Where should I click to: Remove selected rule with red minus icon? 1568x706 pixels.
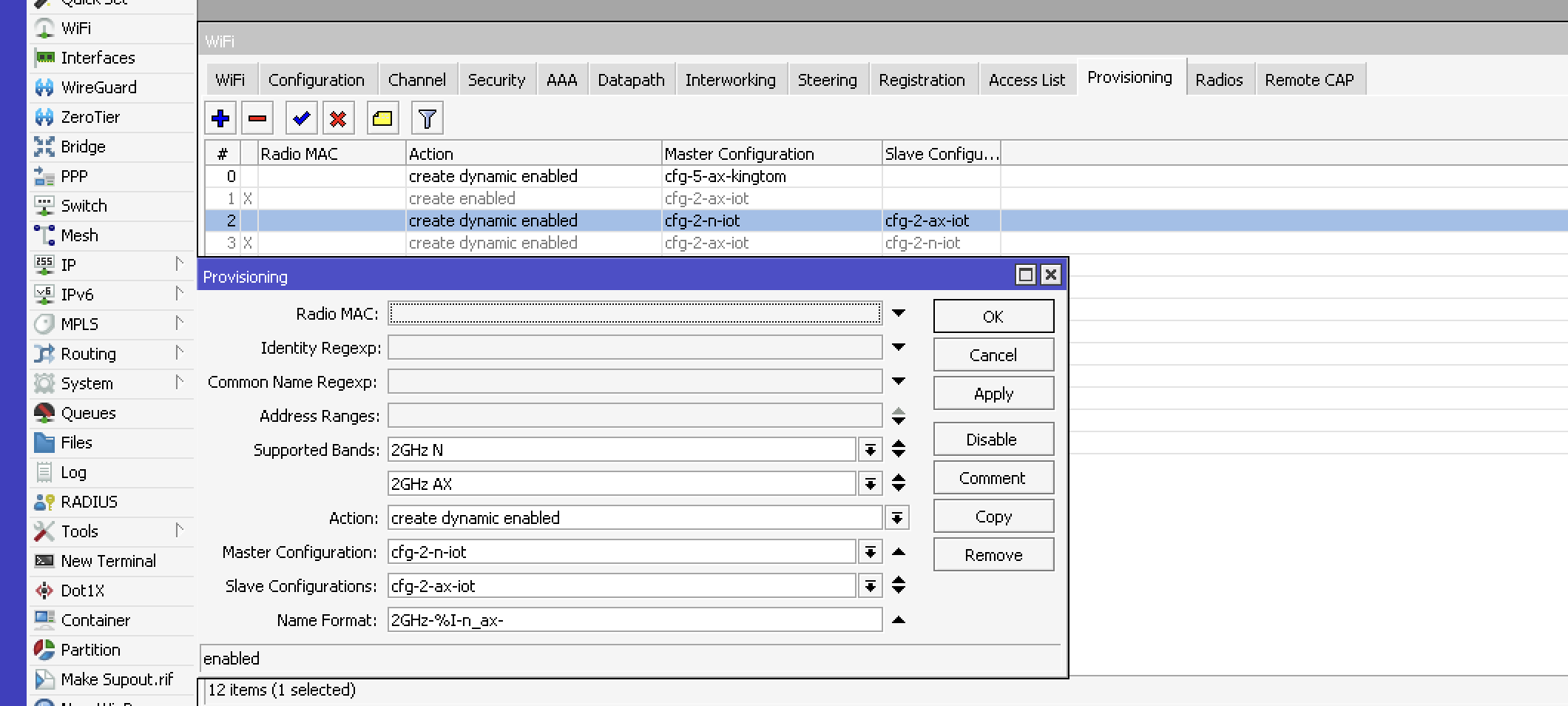coord(257,118)
